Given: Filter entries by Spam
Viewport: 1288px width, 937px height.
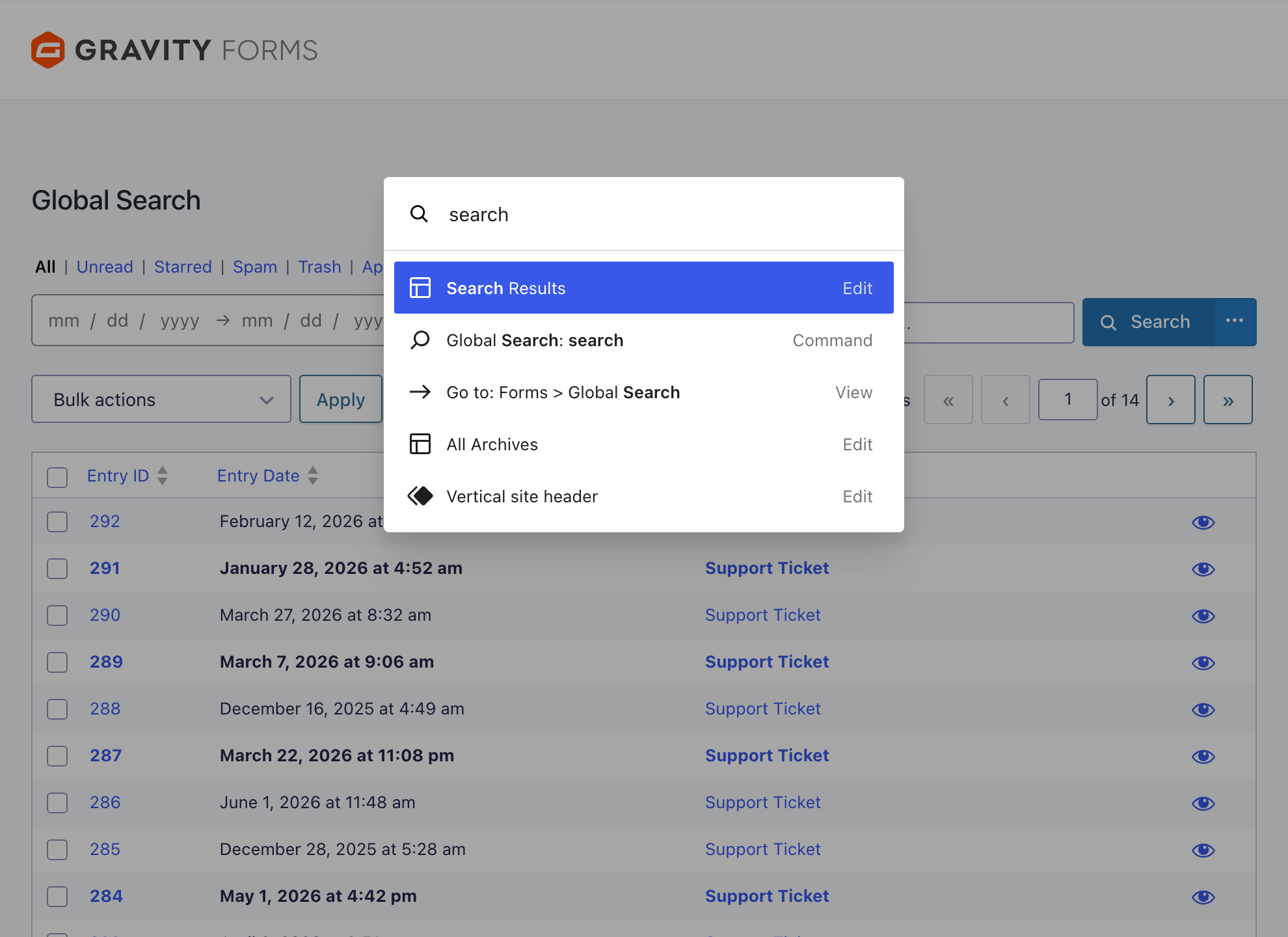Looking at the screenshot, I should point(255,267).
